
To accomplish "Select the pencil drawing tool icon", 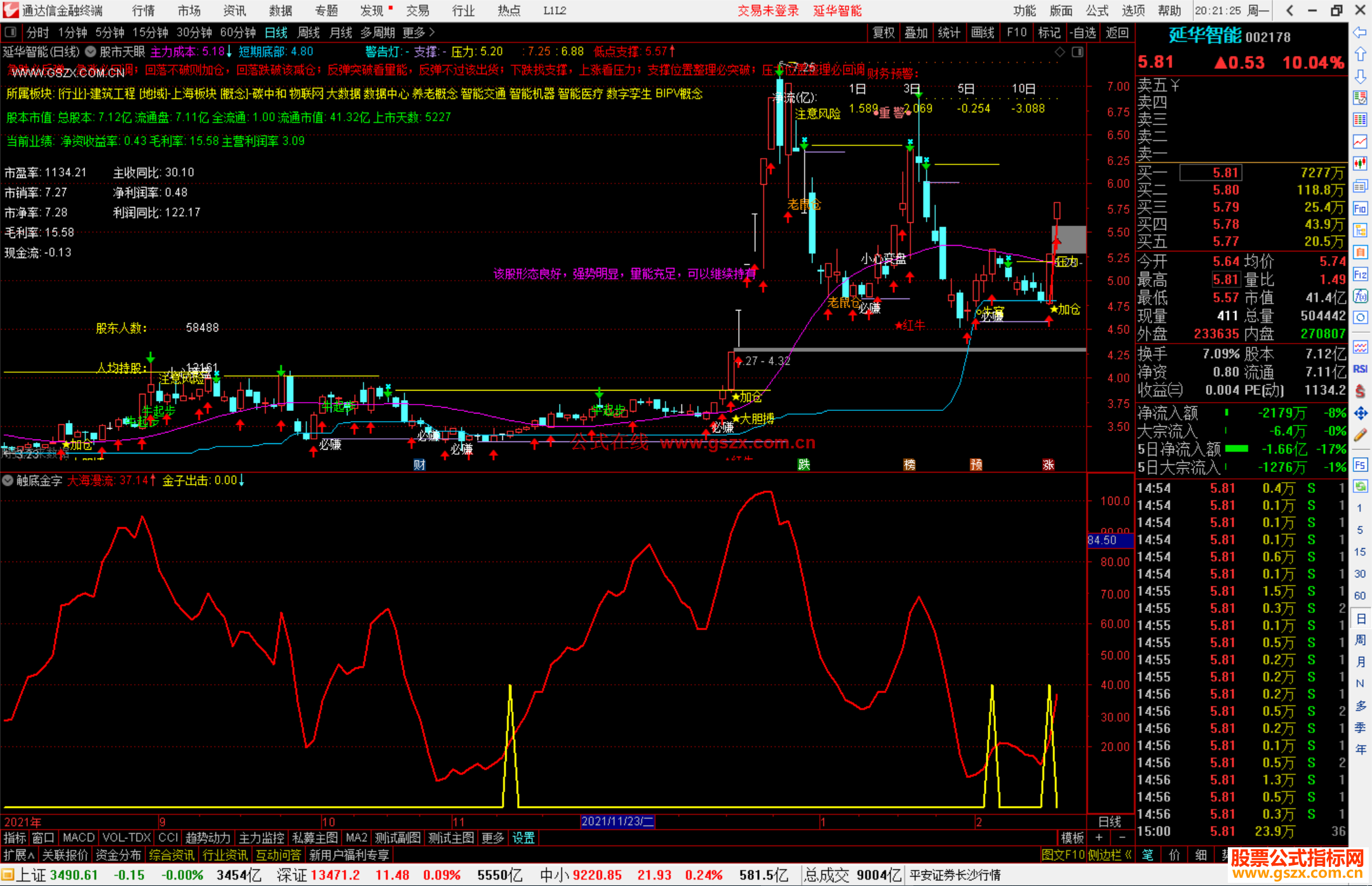I will coord(1360,435).
